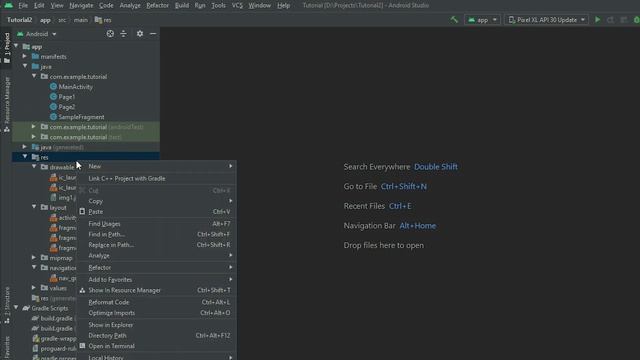Open the Favorites side tab

coord(7,348)
